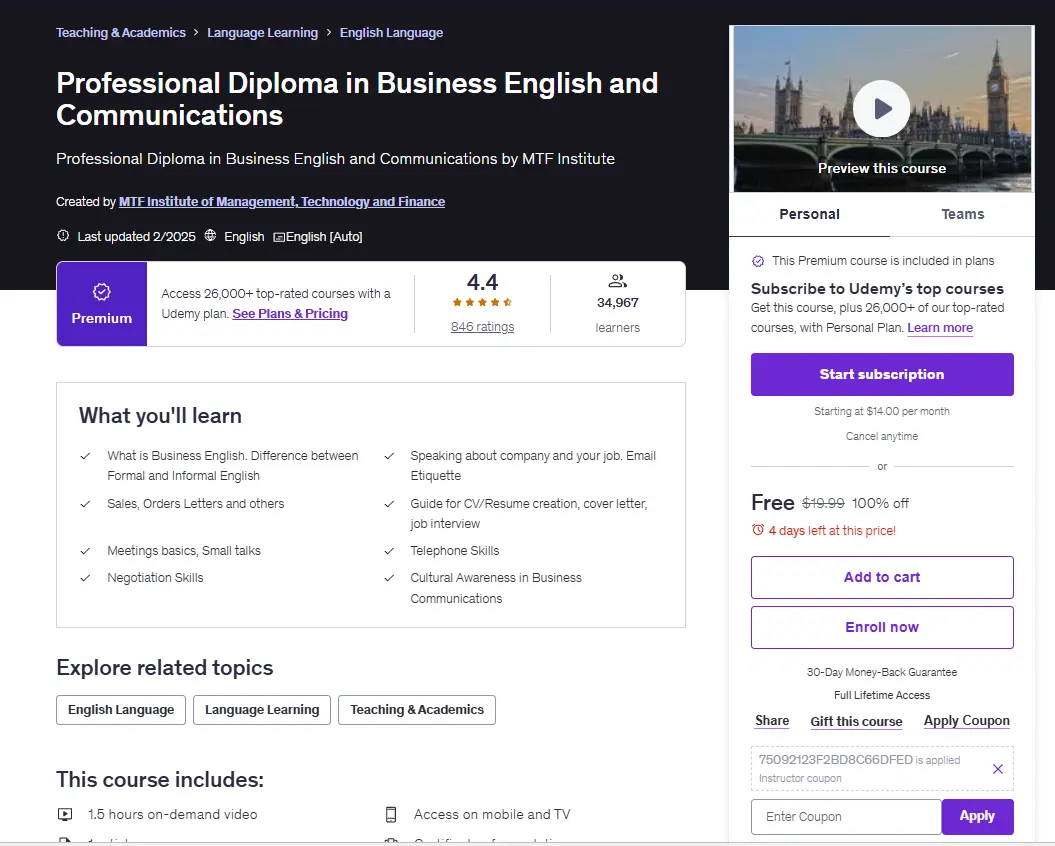Viewport: 1055px width, 846px height.
Task: Click '1.5 hours on-demand video' text
Action: [172, 814]
